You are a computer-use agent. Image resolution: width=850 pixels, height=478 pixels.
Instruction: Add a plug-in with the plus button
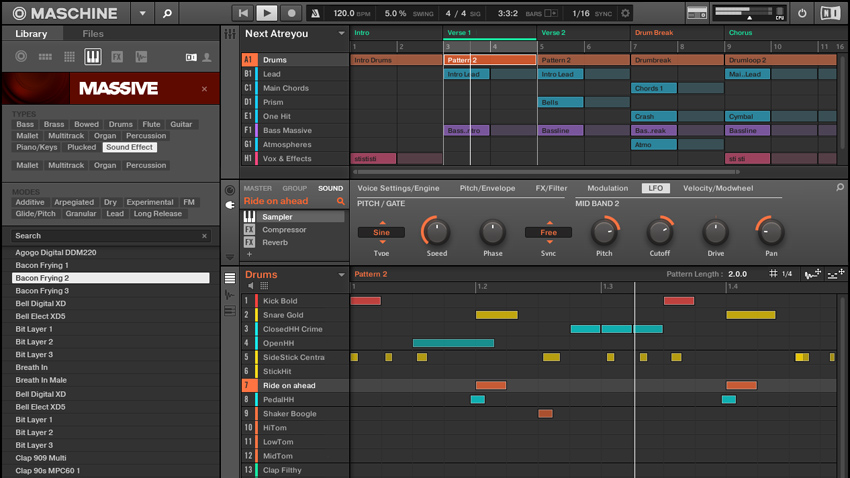coord(249,254)
